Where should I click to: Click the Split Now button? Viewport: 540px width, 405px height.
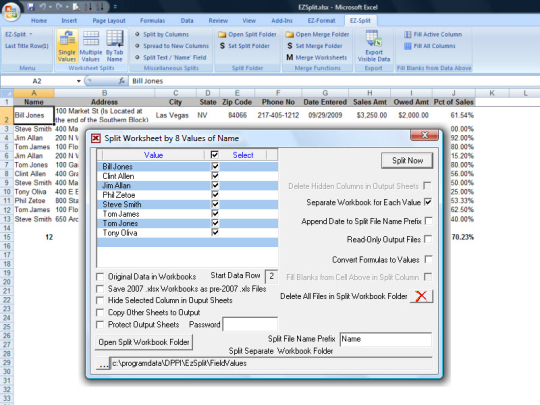pos(407,160)
